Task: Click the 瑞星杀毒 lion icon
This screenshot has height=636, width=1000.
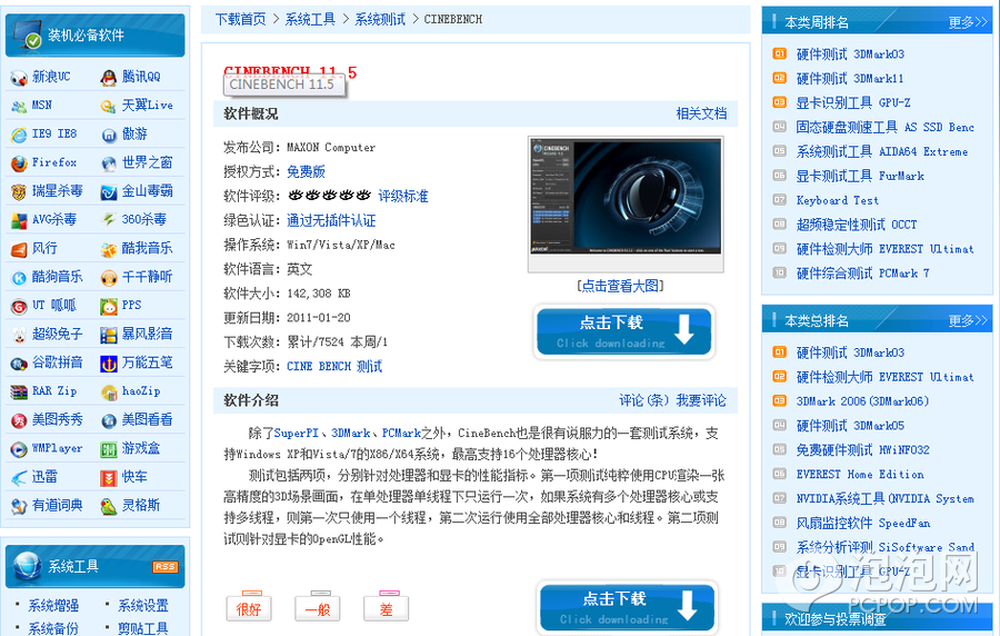Action: [x=18, y=192]
